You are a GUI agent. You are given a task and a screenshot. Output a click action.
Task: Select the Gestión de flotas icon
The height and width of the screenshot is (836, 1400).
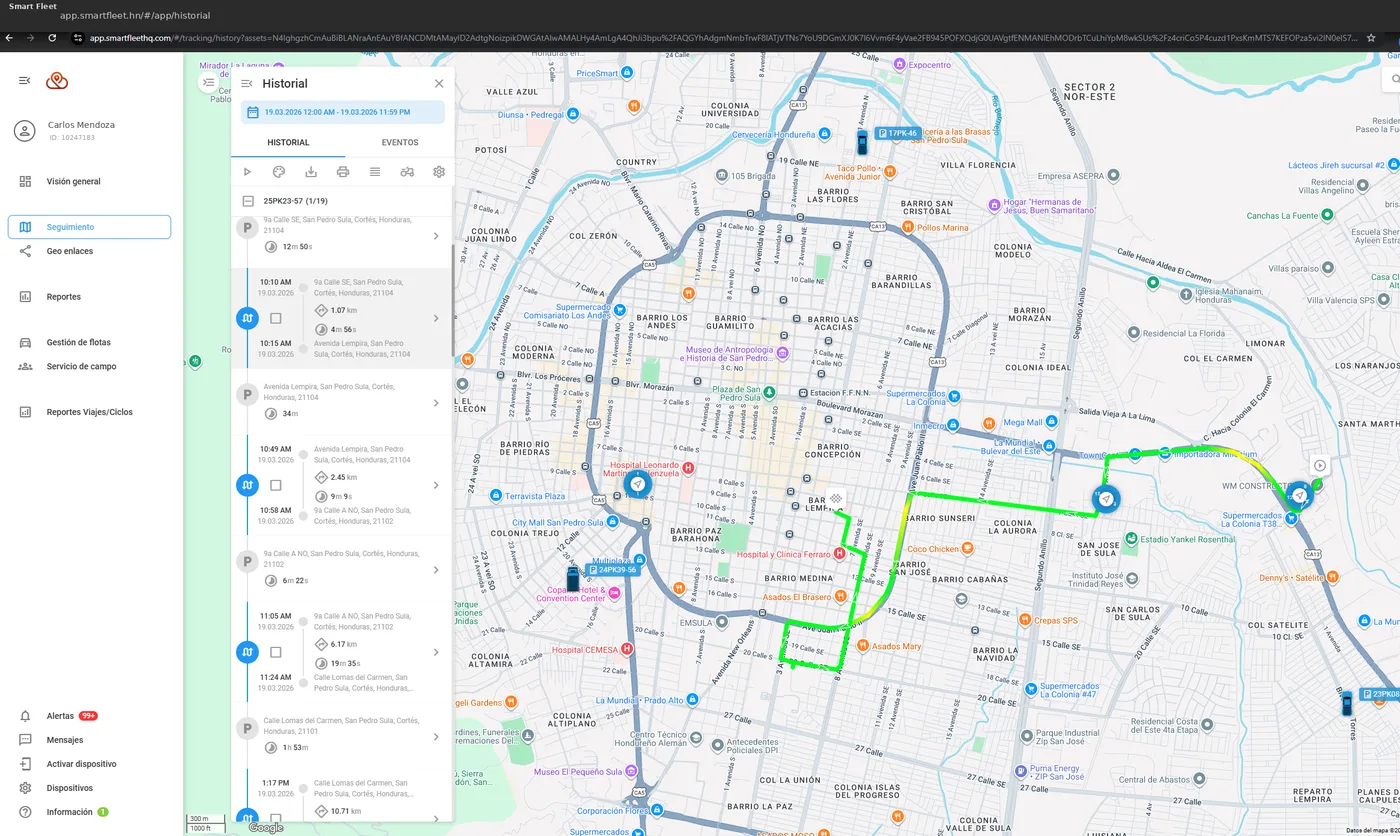[24, 341]
